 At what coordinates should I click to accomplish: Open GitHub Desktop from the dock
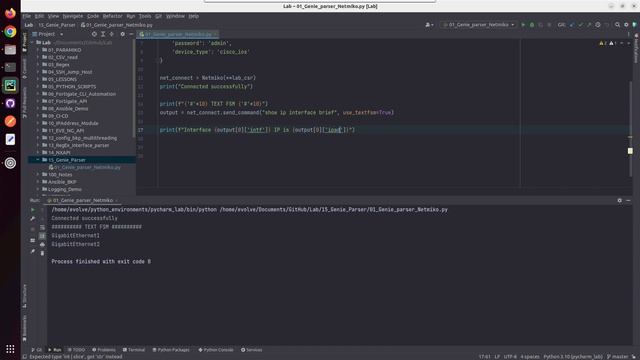pos(10,103)
